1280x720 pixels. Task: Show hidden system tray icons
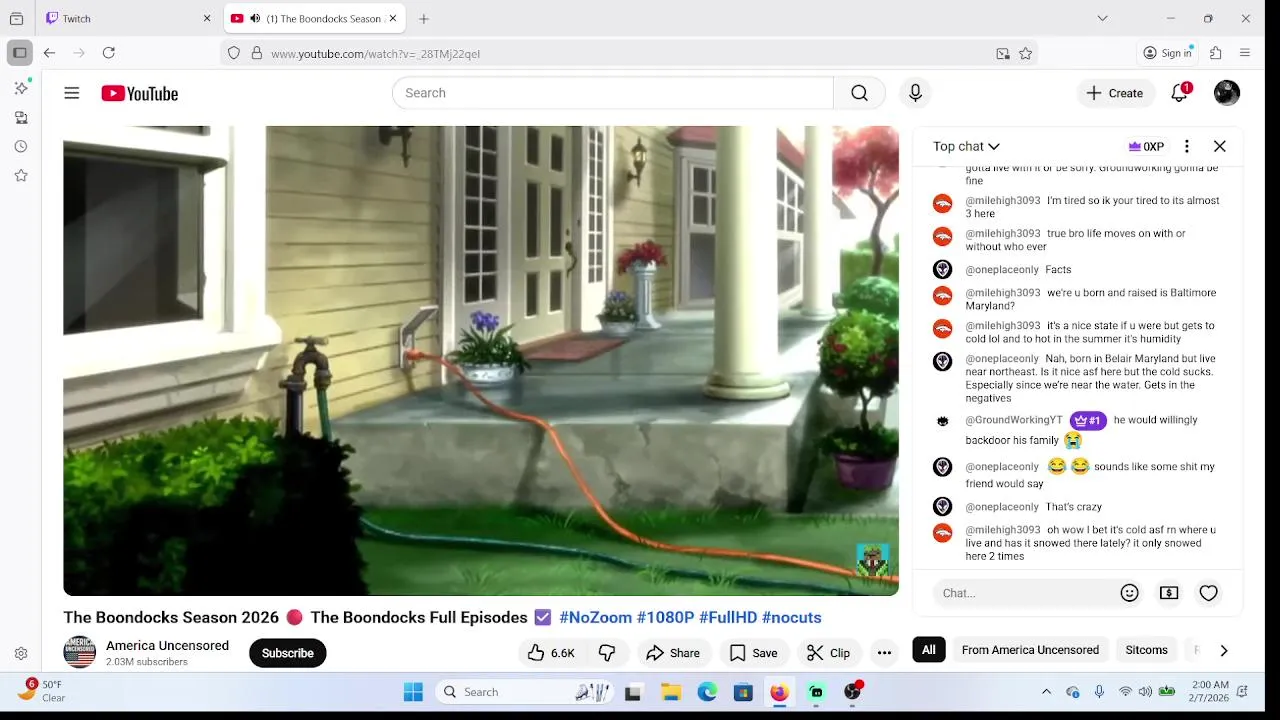1047,692
